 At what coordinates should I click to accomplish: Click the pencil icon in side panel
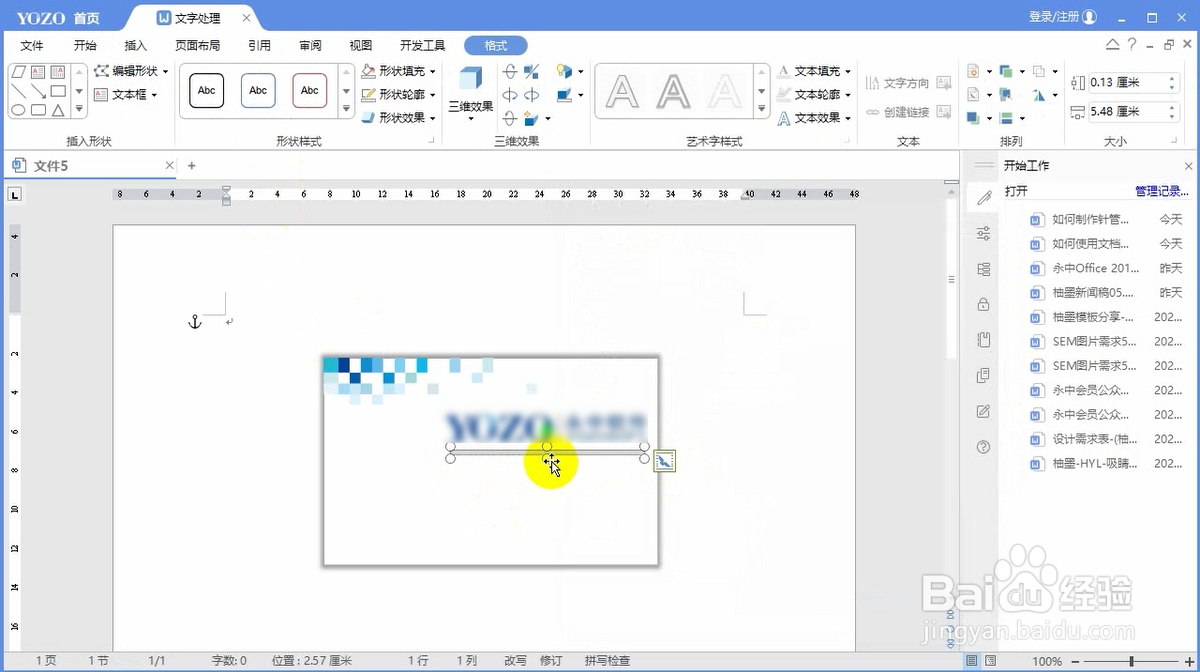983,198
